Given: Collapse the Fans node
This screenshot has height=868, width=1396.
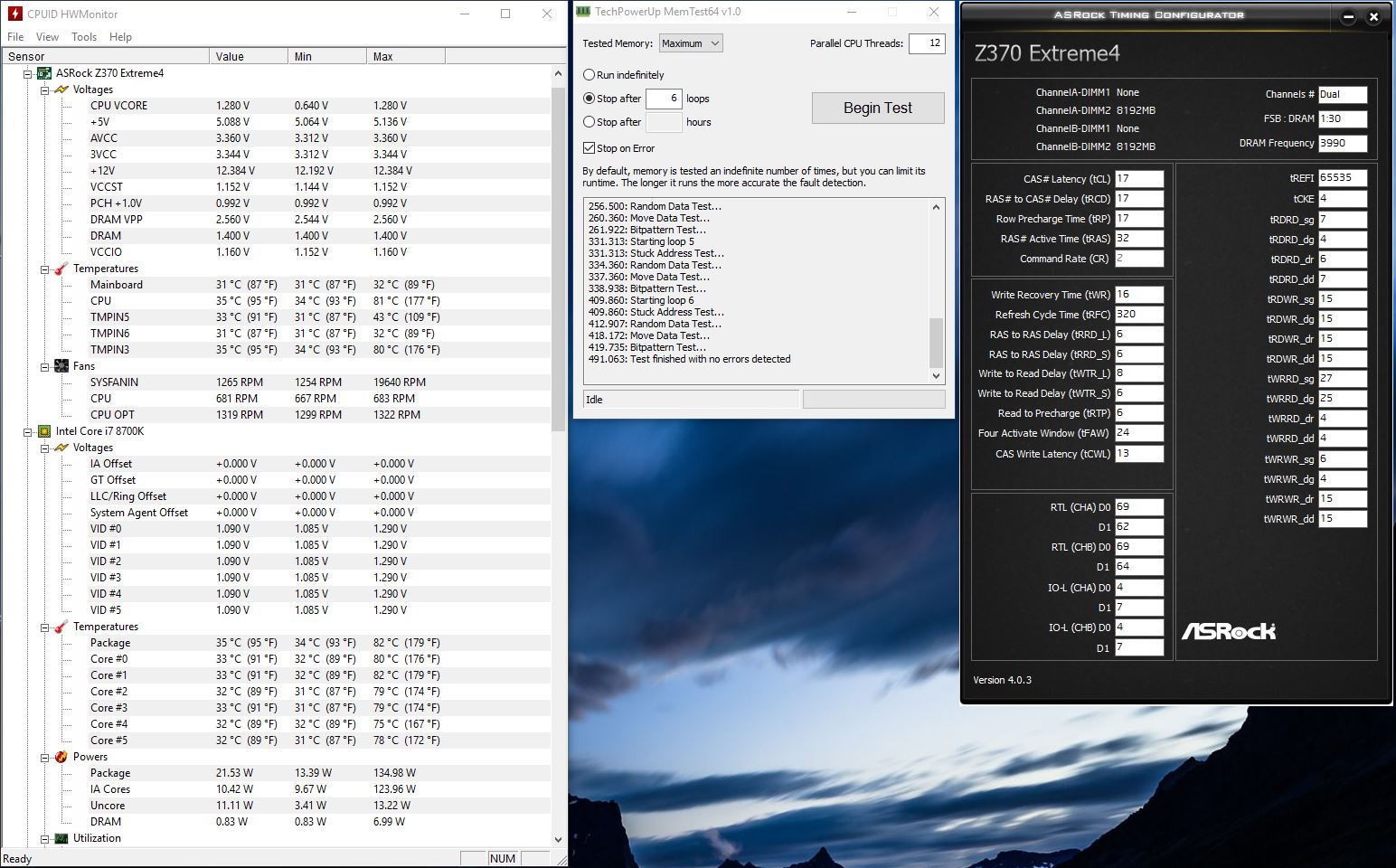Looking at the screenshot, I should (45, 366).
